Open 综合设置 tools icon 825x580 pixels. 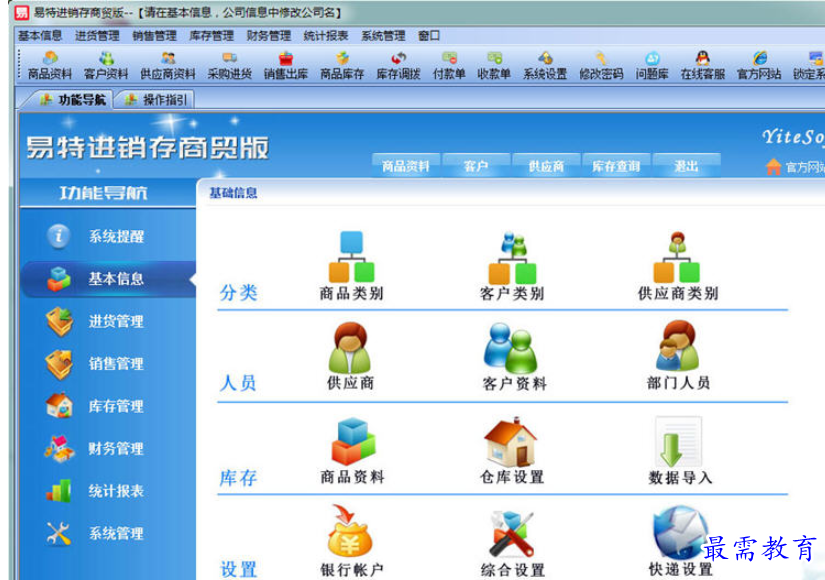pos(512,543)
